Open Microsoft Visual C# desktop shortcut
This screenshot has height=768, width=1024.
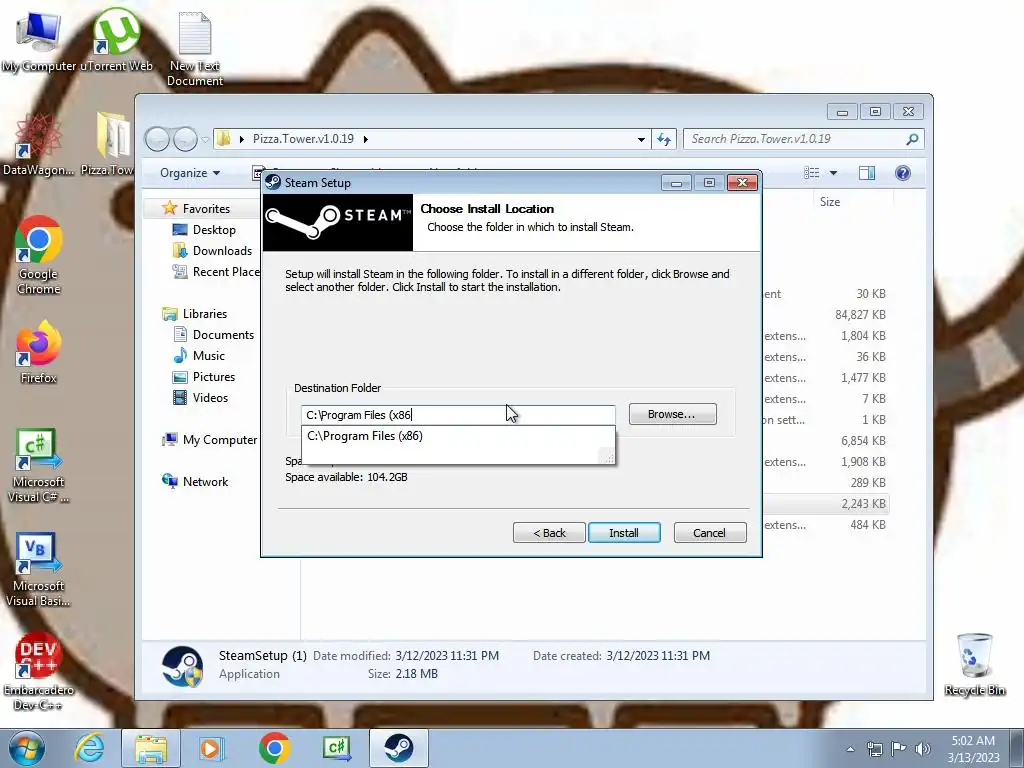coord(39,466)
